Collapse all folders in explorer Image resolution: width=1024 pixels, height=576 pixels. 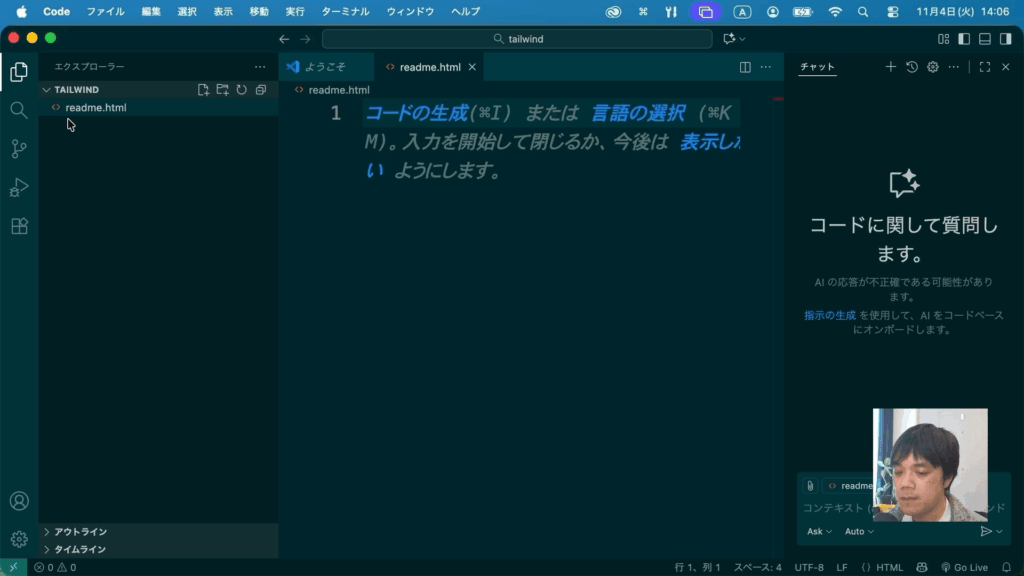tap(260, 90)
